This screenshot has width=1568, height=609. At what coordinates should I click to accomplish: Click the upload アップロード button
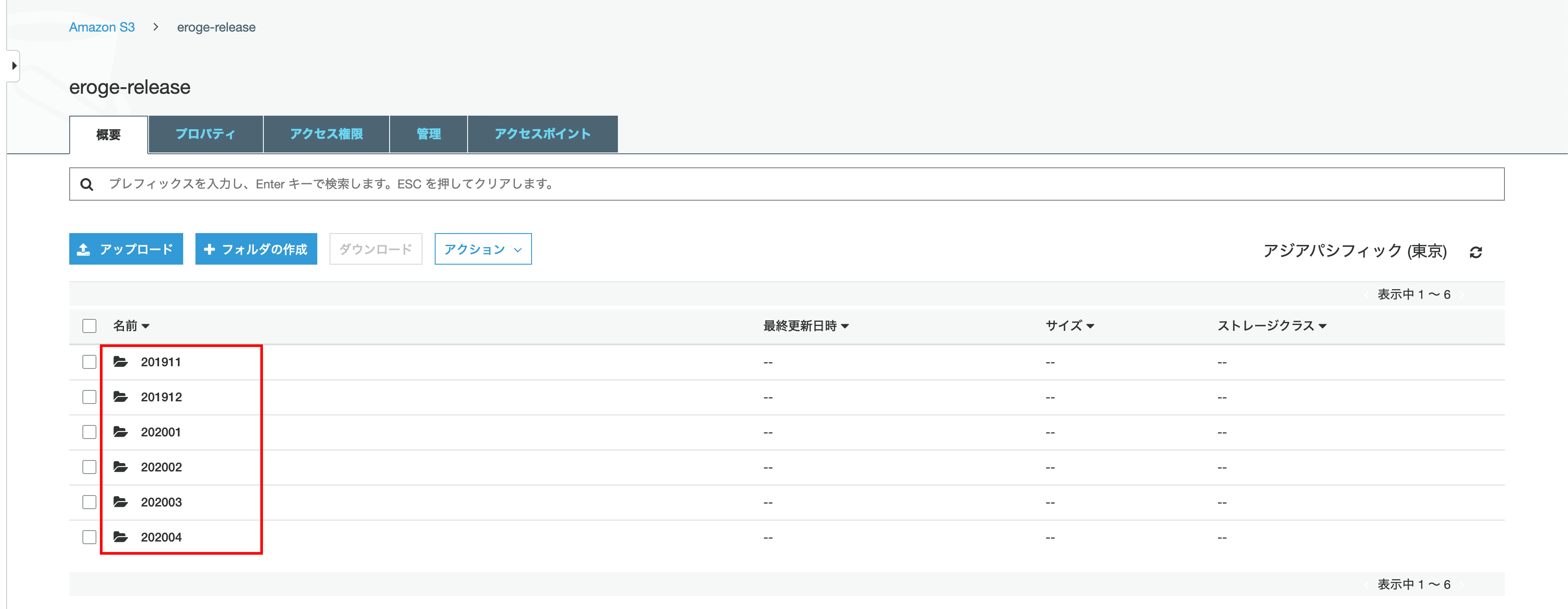click(126, 249)
